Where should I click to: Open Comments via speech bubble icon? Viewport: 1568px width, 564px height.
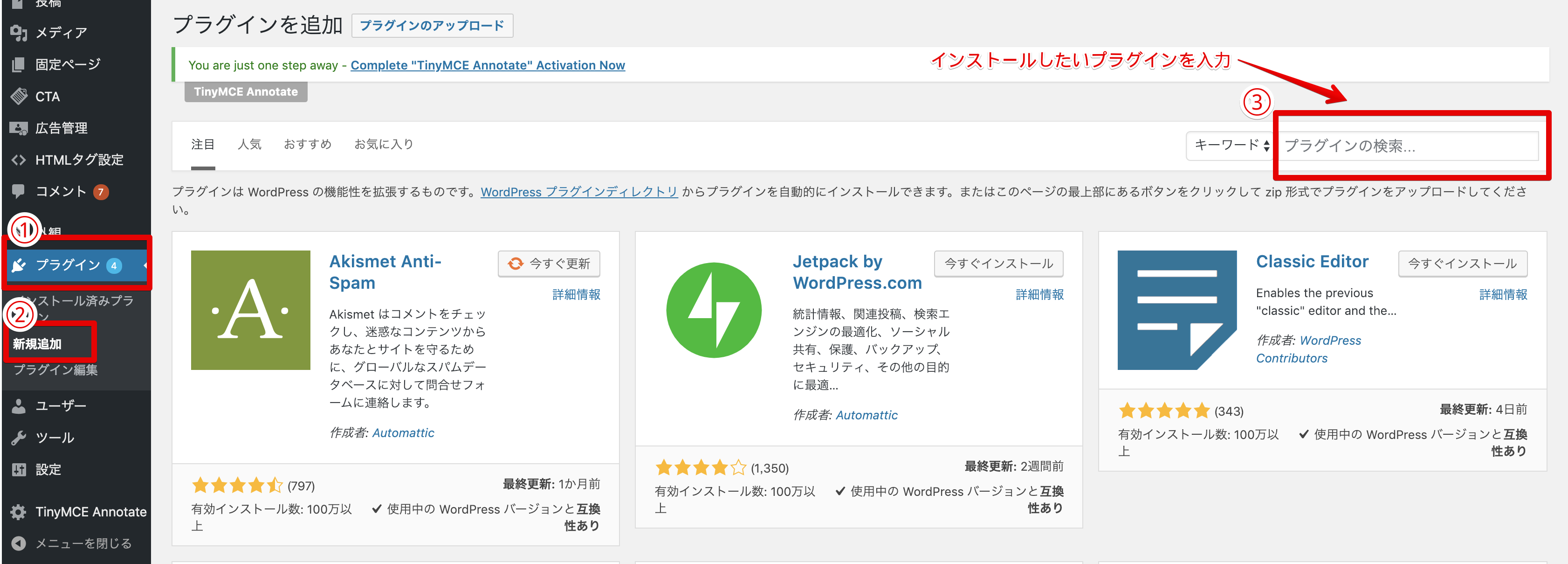[x=19, y=191]
